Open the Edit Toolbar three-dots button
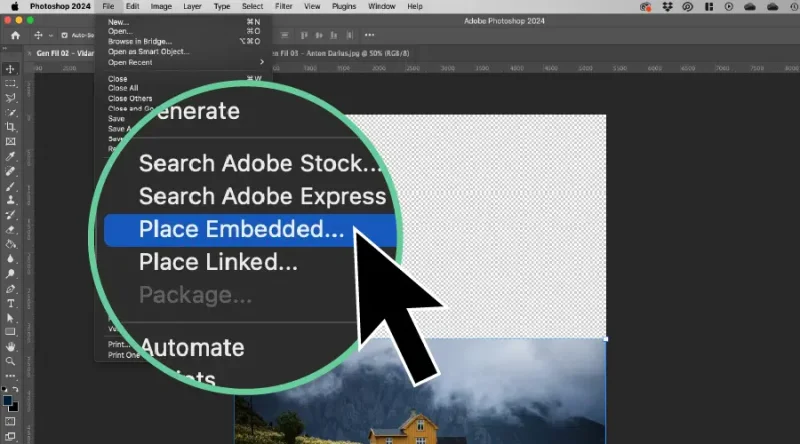Viewport: 800px width, 444px height. [10, 376]
